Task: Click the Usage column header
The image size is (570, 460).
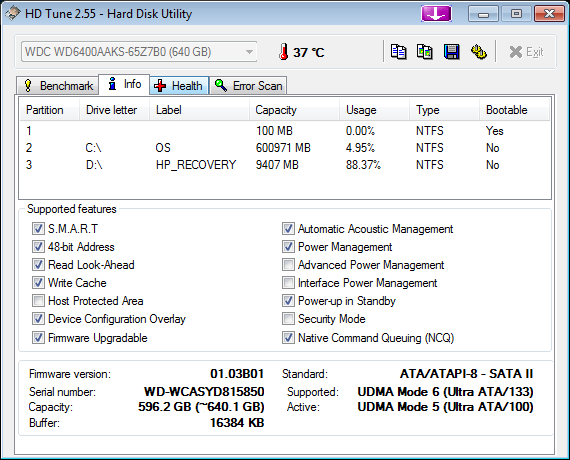Action: [x=374, y=110]
